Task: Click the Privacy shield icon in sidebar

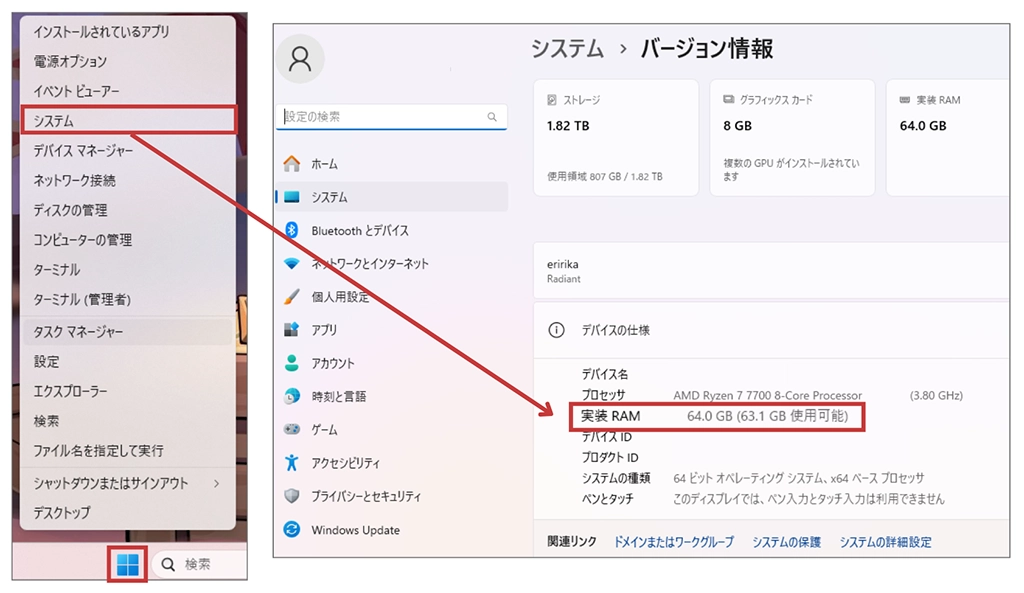Action: pyautogui.click(x=292, y=496)
